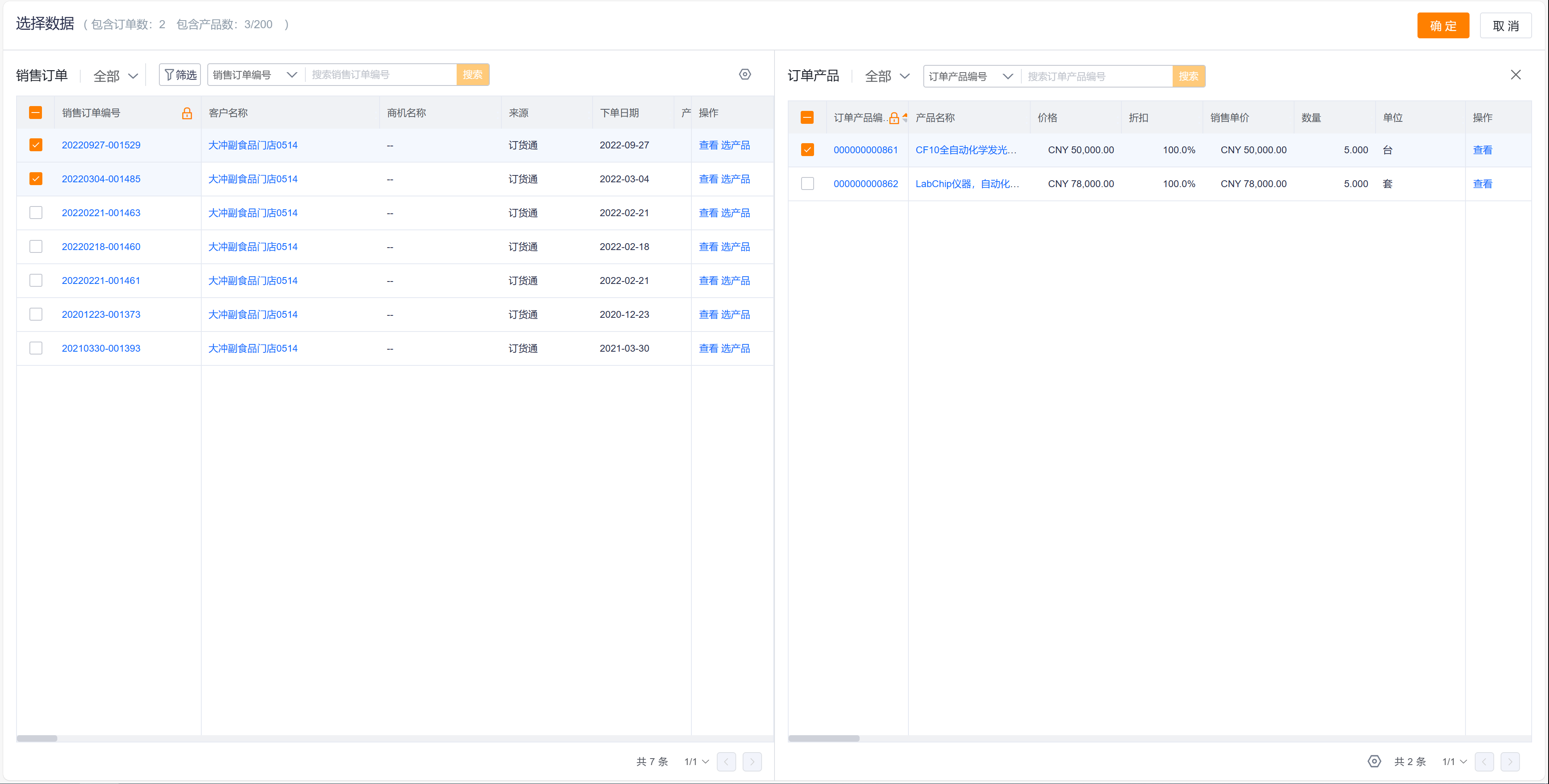
Task: Check product 000000000862 checkbox
Action: (807, 184)
